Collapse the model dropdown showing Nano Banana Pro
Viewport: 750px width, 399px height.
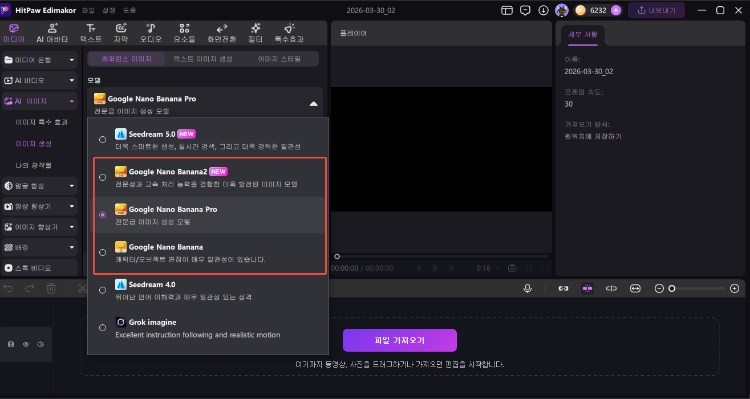314,103
